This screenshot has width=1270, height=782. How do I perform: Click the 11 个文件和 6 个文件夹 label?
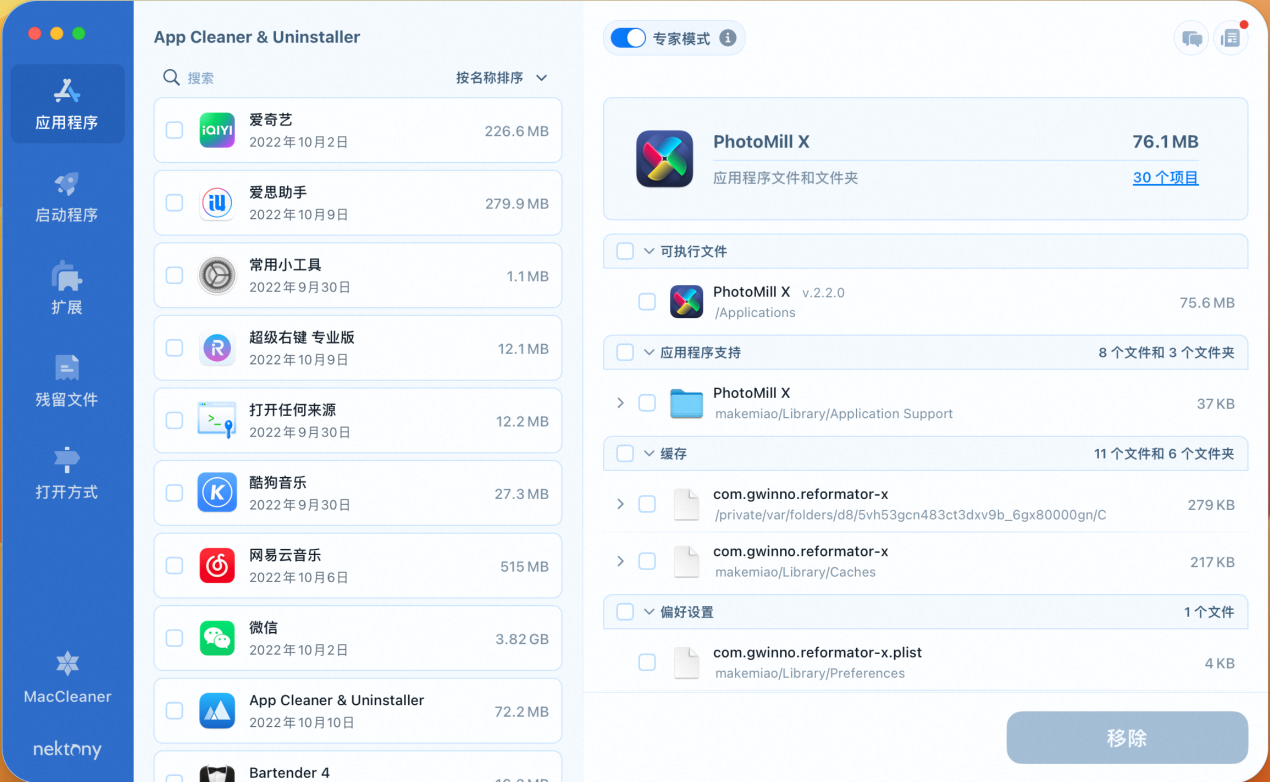tap(1164, 453)
